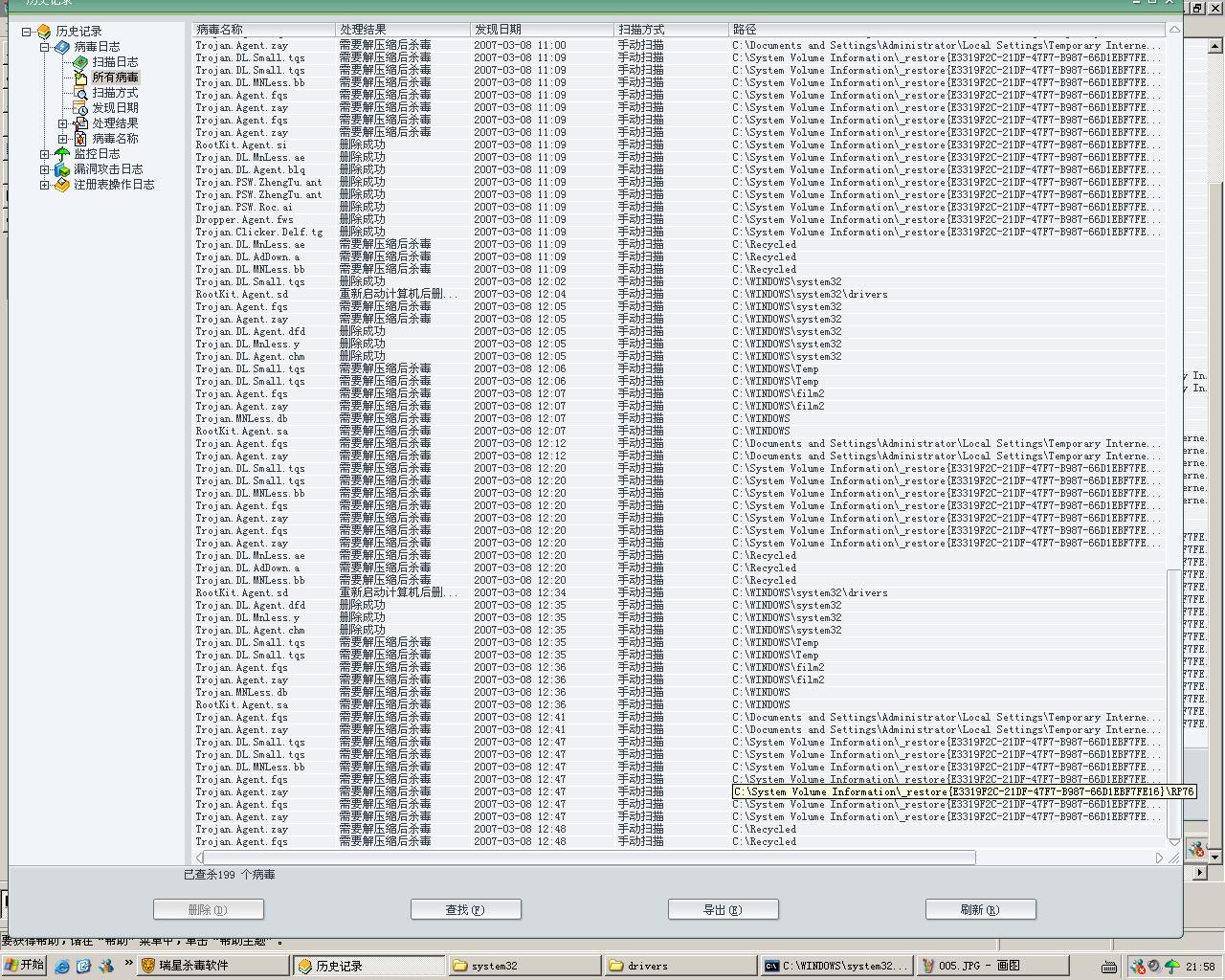The height and width of the screenshot is (980, 1225).
Task: Click the 历史记录 root node icon
Action: [44, 32]
